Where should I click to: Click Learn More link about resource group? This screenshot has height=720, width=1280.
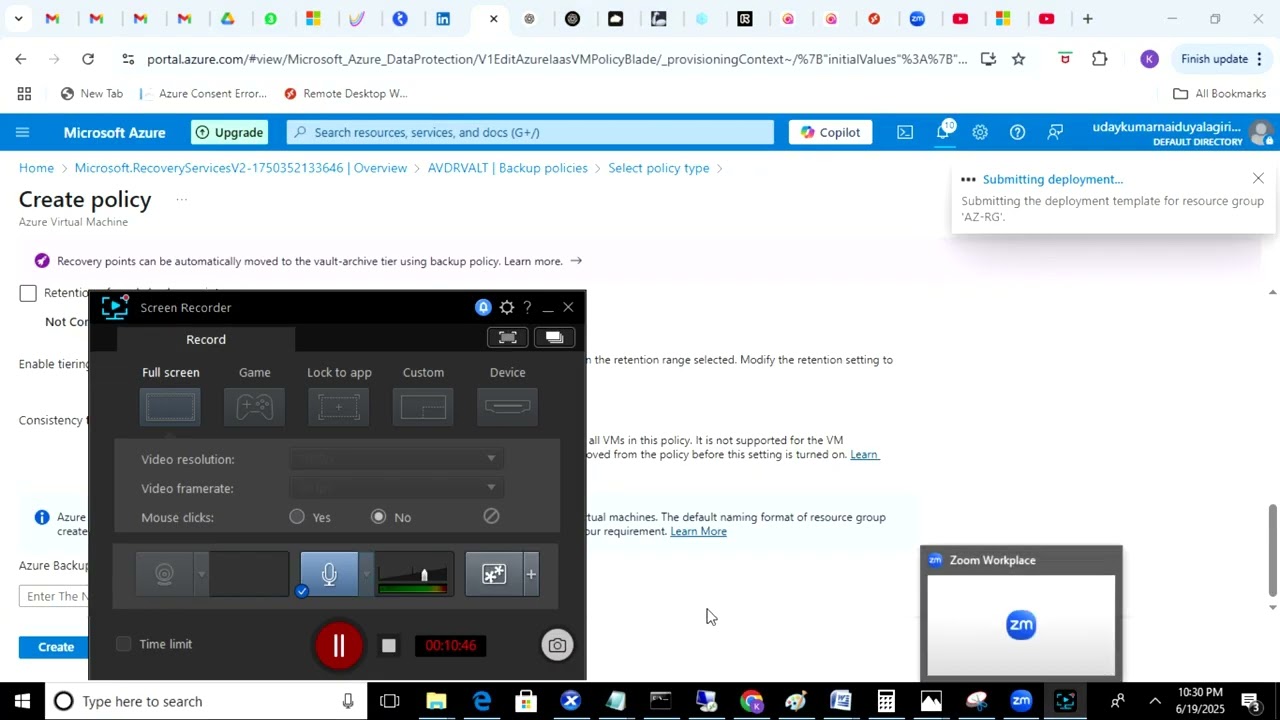coord(698,531)
